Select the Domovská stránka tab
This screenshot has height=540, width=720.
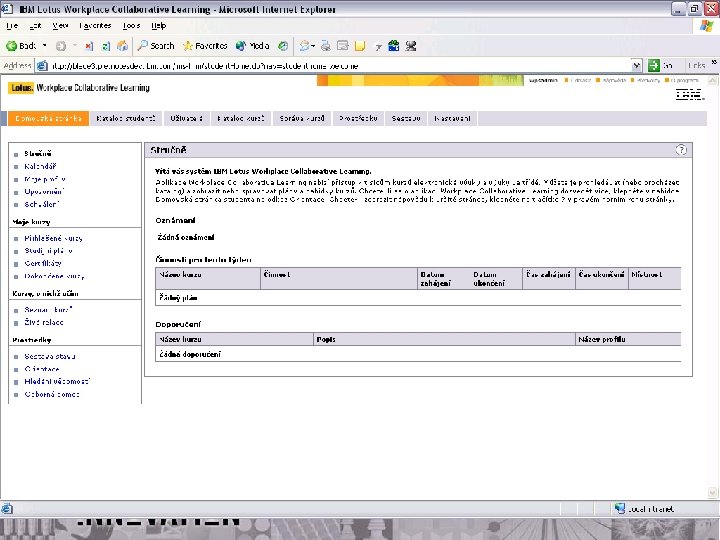tap(48, 118)
